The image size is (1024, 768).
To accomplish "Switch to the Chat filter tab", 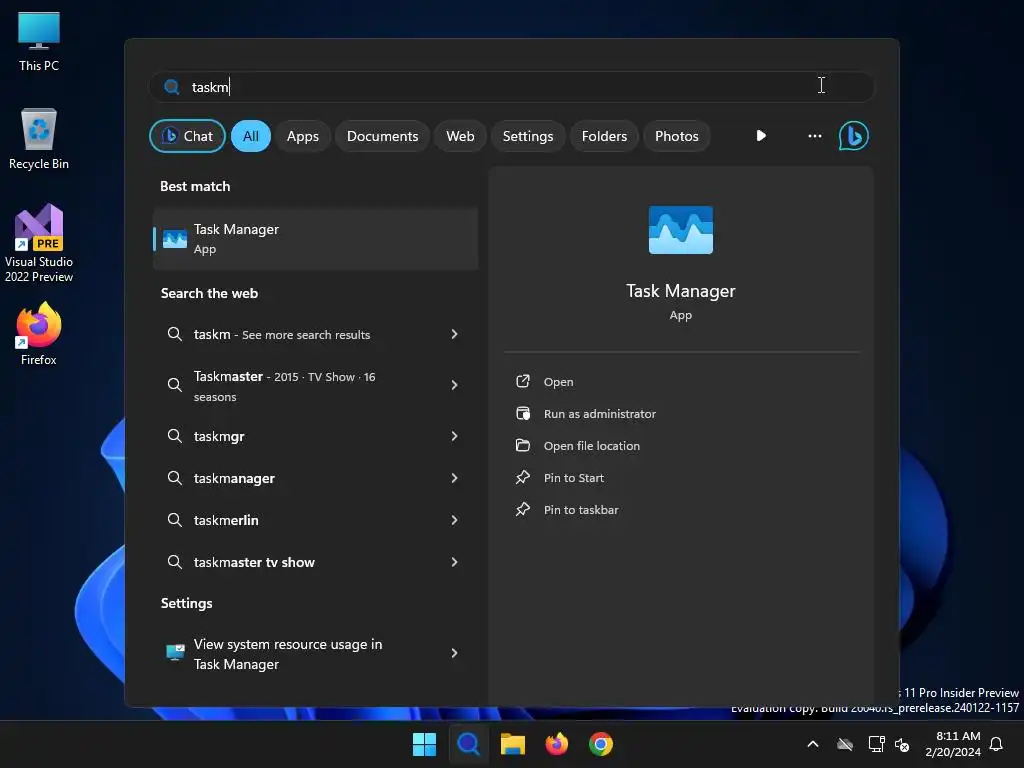I will tap(187, 136).
